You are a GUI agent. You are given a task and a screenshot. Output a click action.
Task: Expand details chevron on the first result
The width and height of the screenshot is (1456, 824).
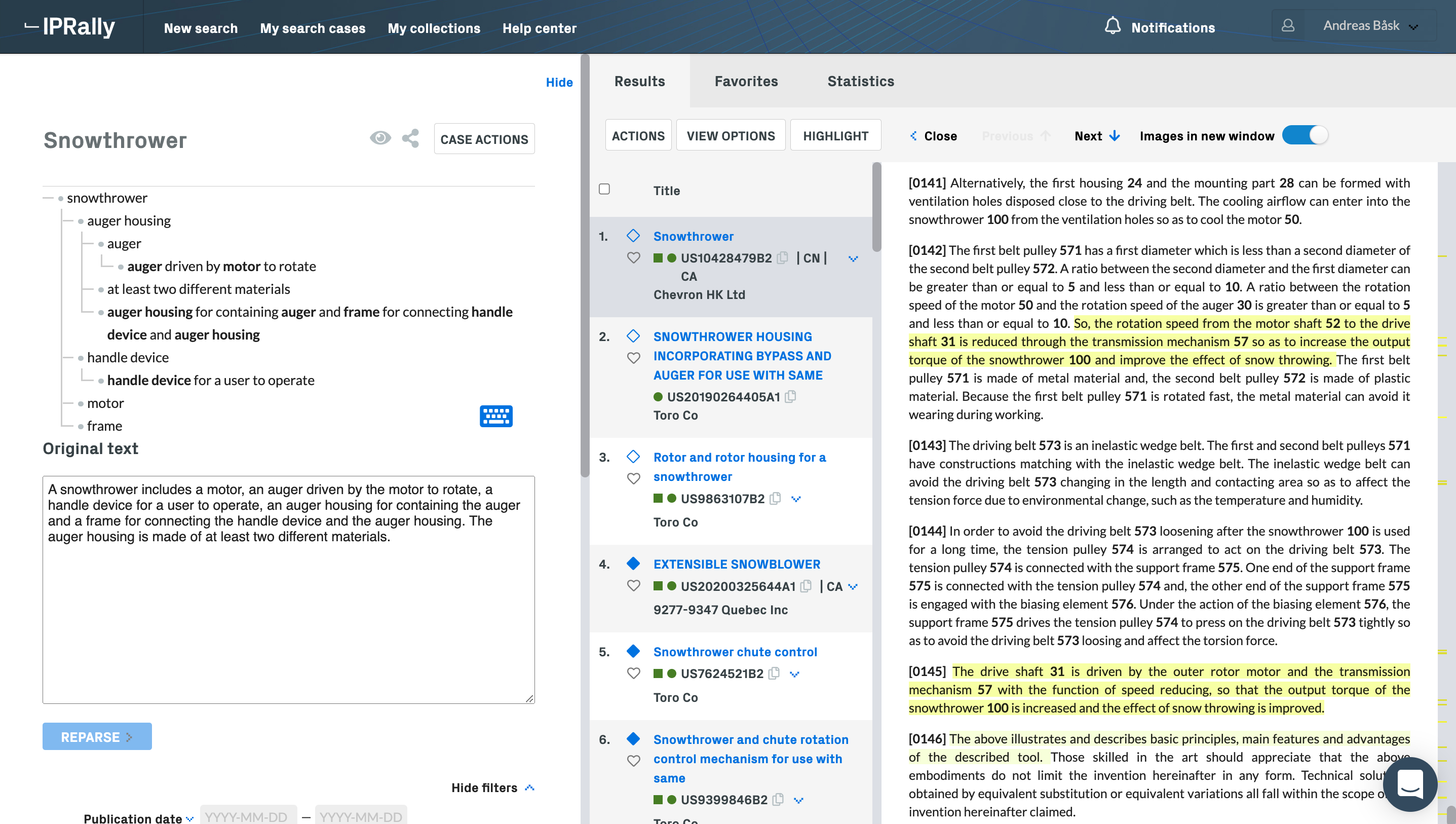(853, 258)
